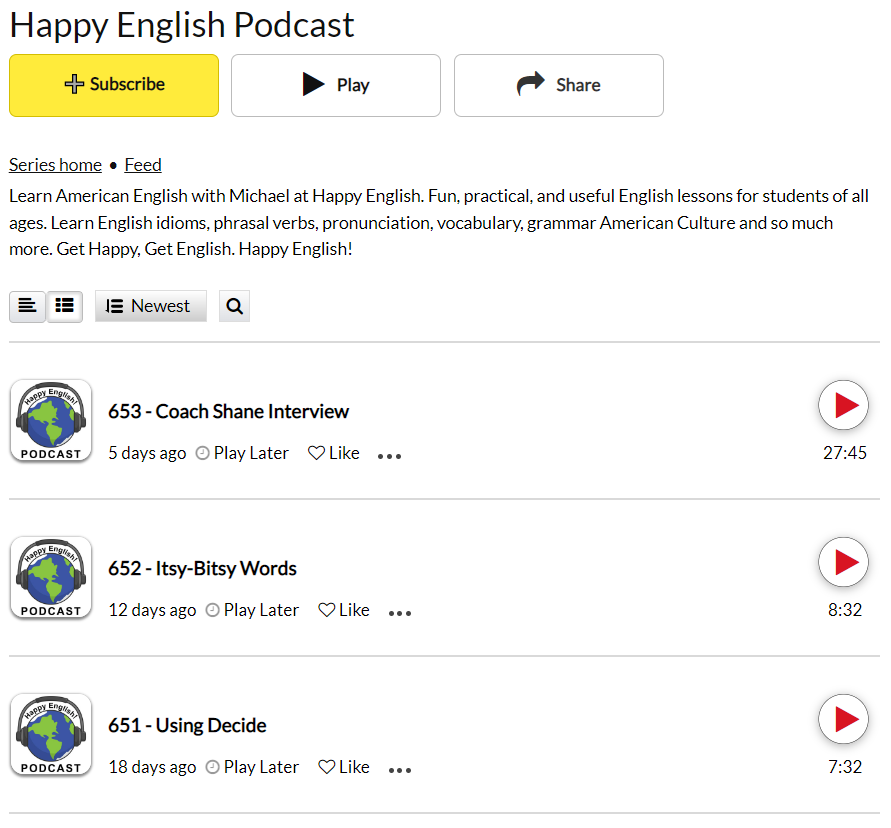Play episode 652 with red play button
The image size is (891, 828).
(844, 562)
